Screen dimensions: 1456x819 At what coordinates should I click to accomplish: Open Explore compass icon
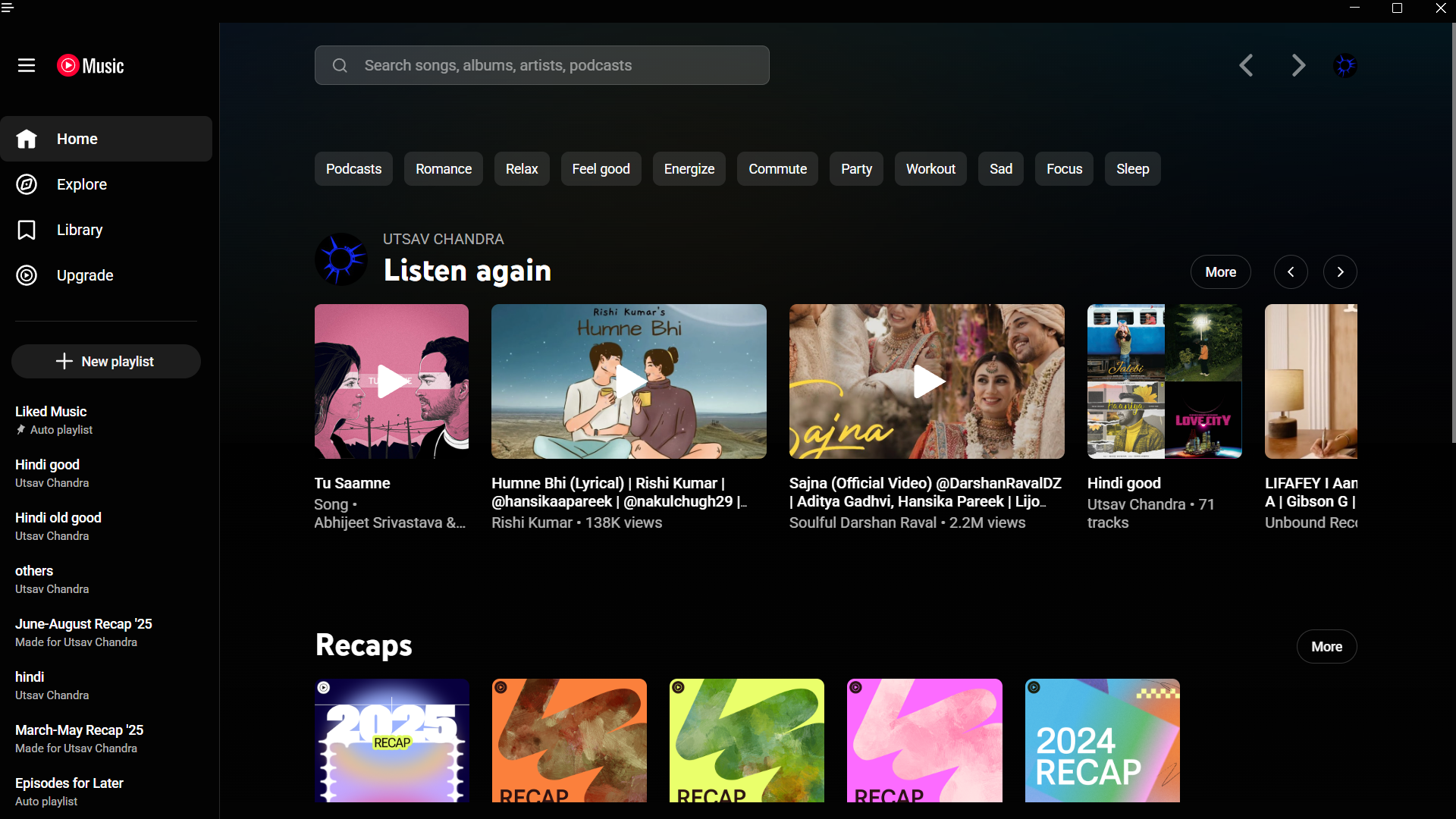27,184
